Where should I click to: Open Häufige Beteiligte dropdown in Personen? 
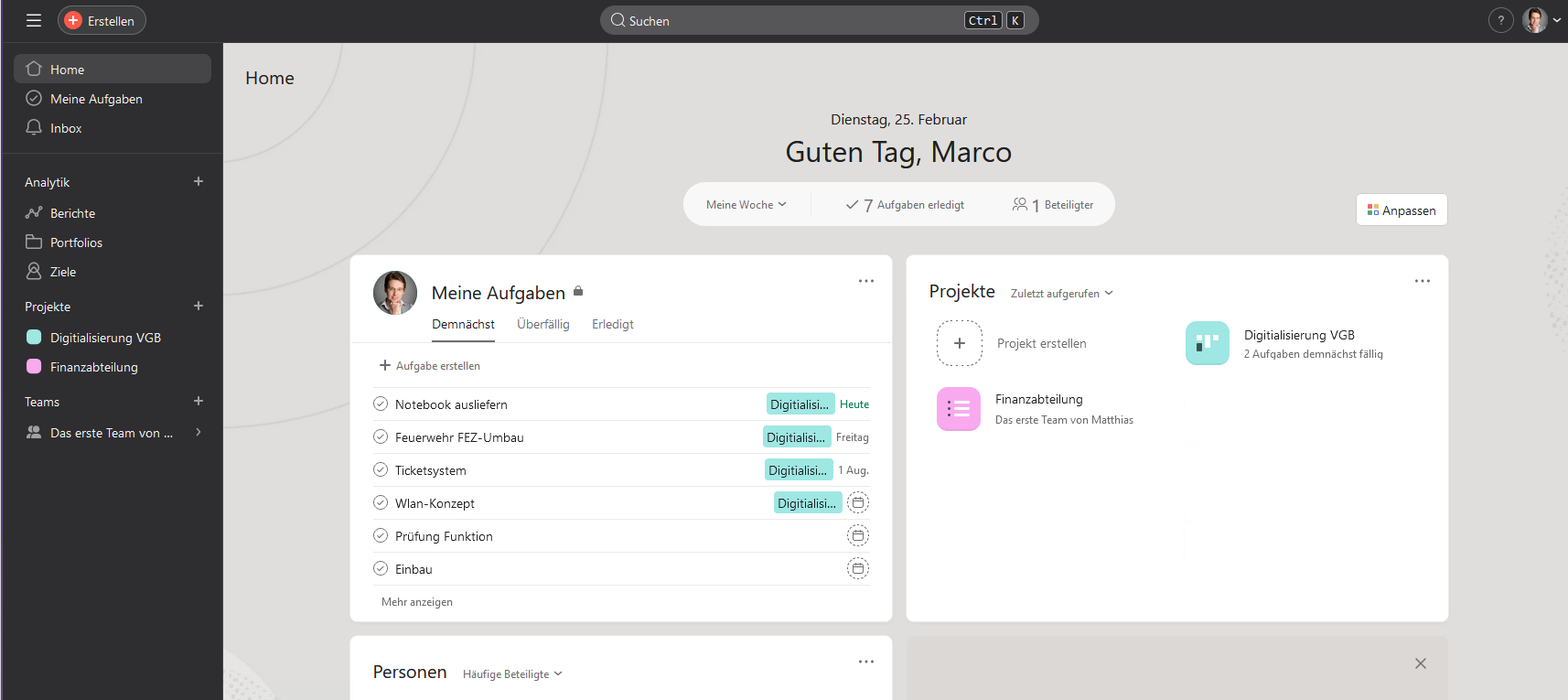(x=512, y=673)
